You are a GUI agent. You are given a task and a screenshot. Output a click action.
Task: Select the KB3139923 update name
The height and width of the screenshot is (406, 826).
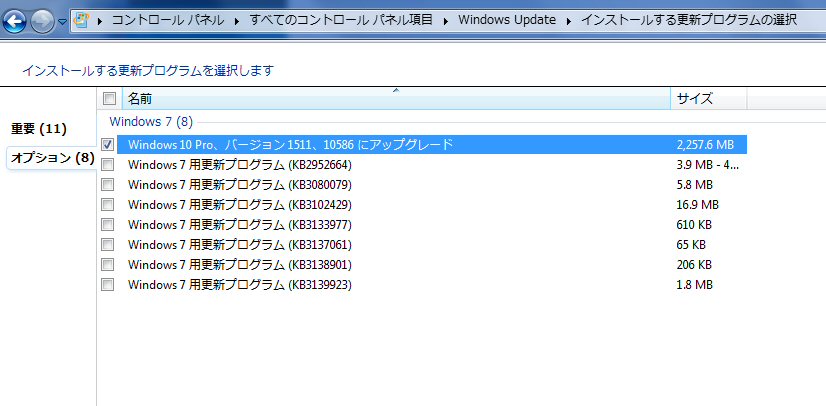point(240,285)
